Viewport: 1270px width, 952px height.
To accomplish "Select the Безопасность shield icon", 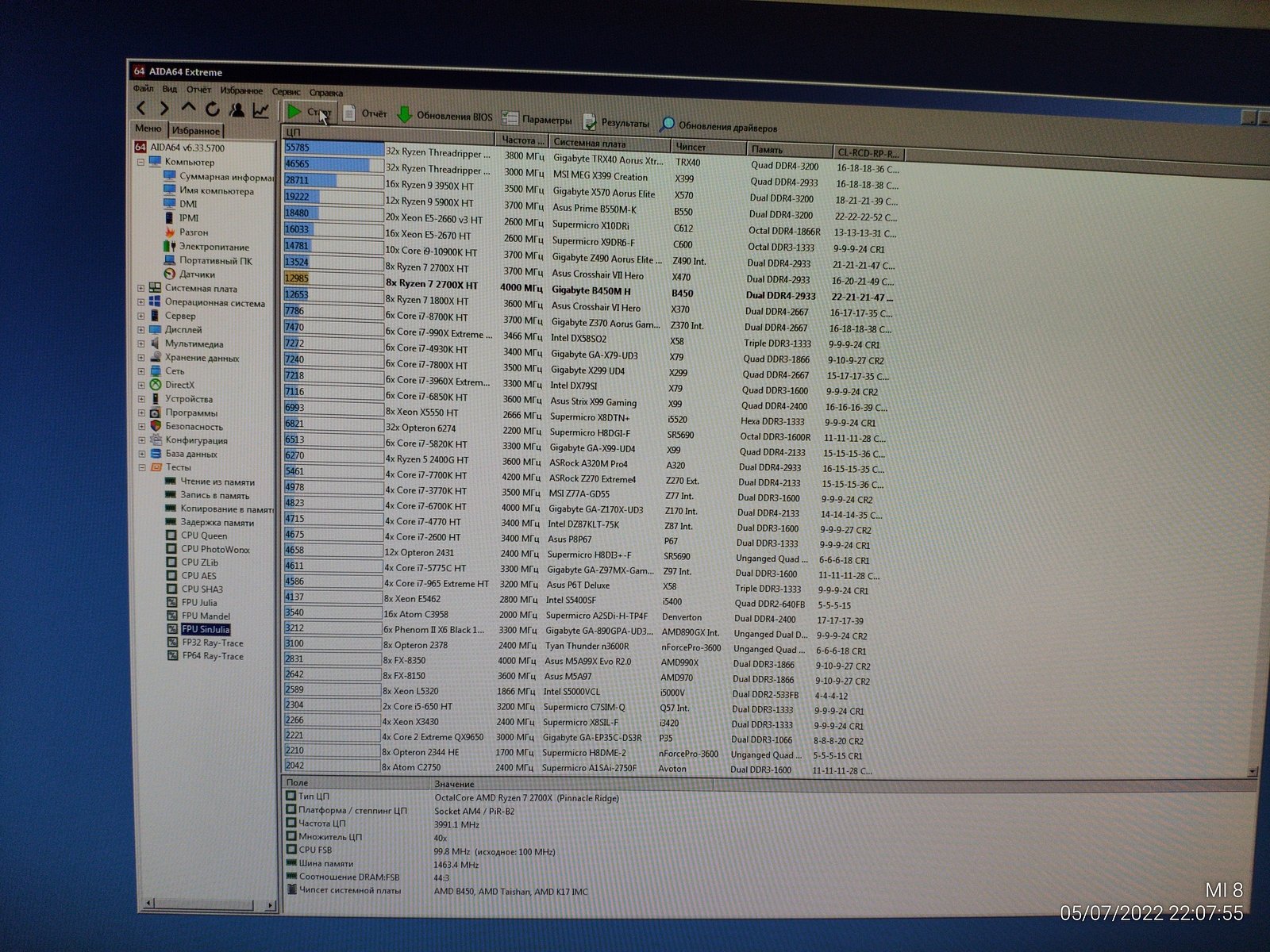I will point(156,426).
